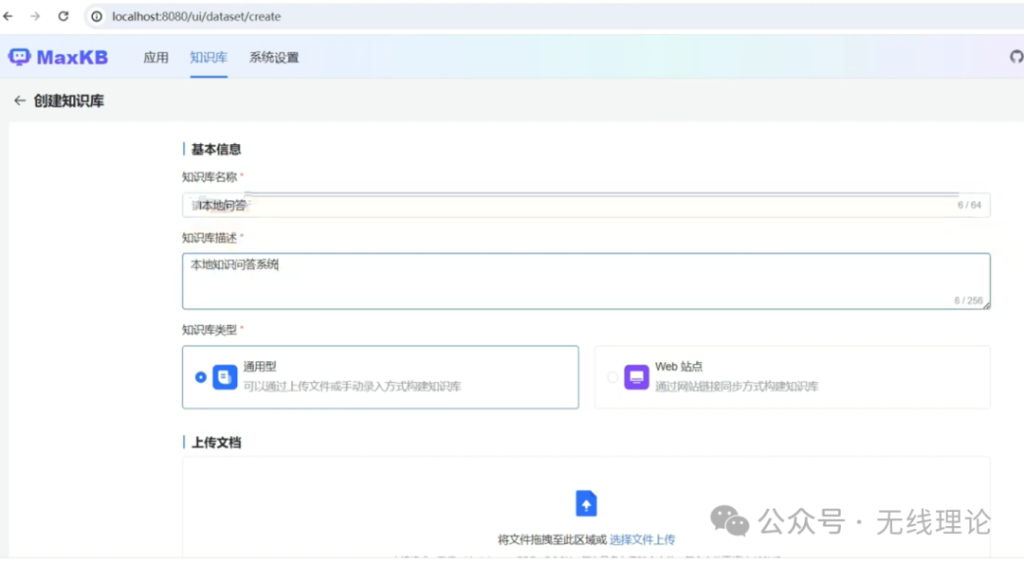
Task: Click the 选择文件上传 link
Action: click(642, 539)
